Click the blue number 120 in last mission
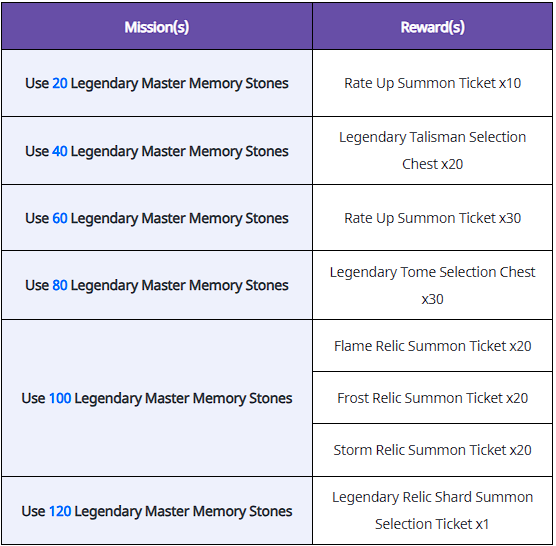This screenshot has height=546, width=556. click(x=60, y=511)
